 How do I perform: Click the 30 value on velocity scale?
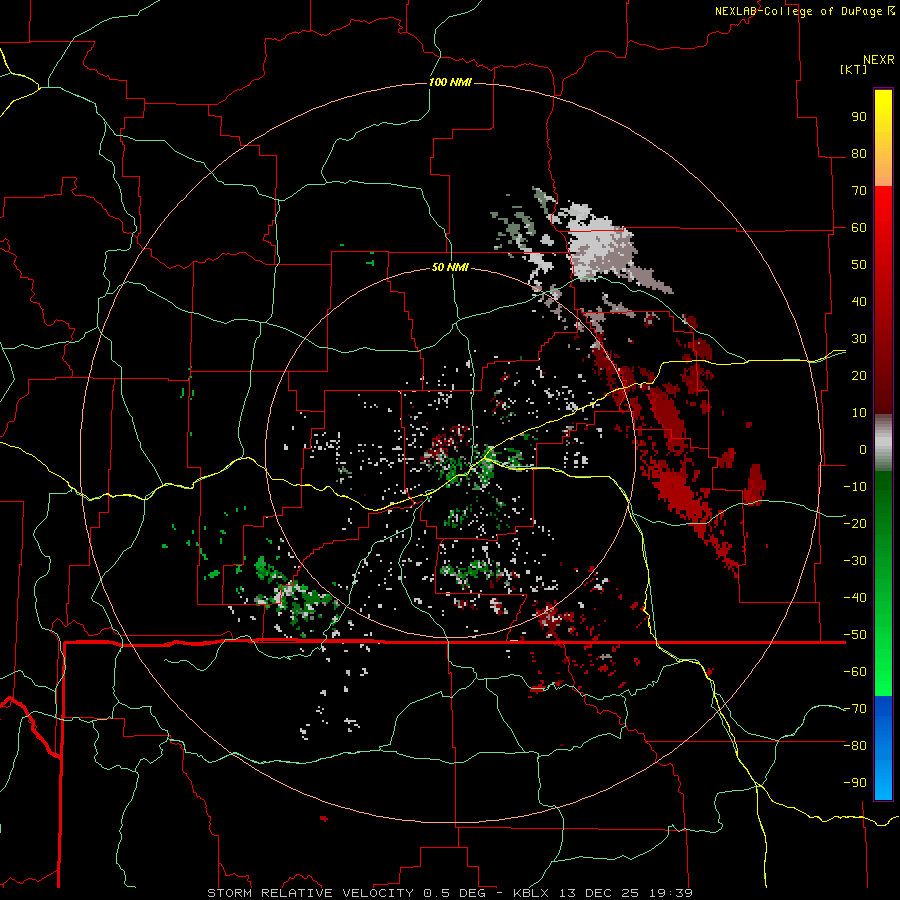pos(859,339)
